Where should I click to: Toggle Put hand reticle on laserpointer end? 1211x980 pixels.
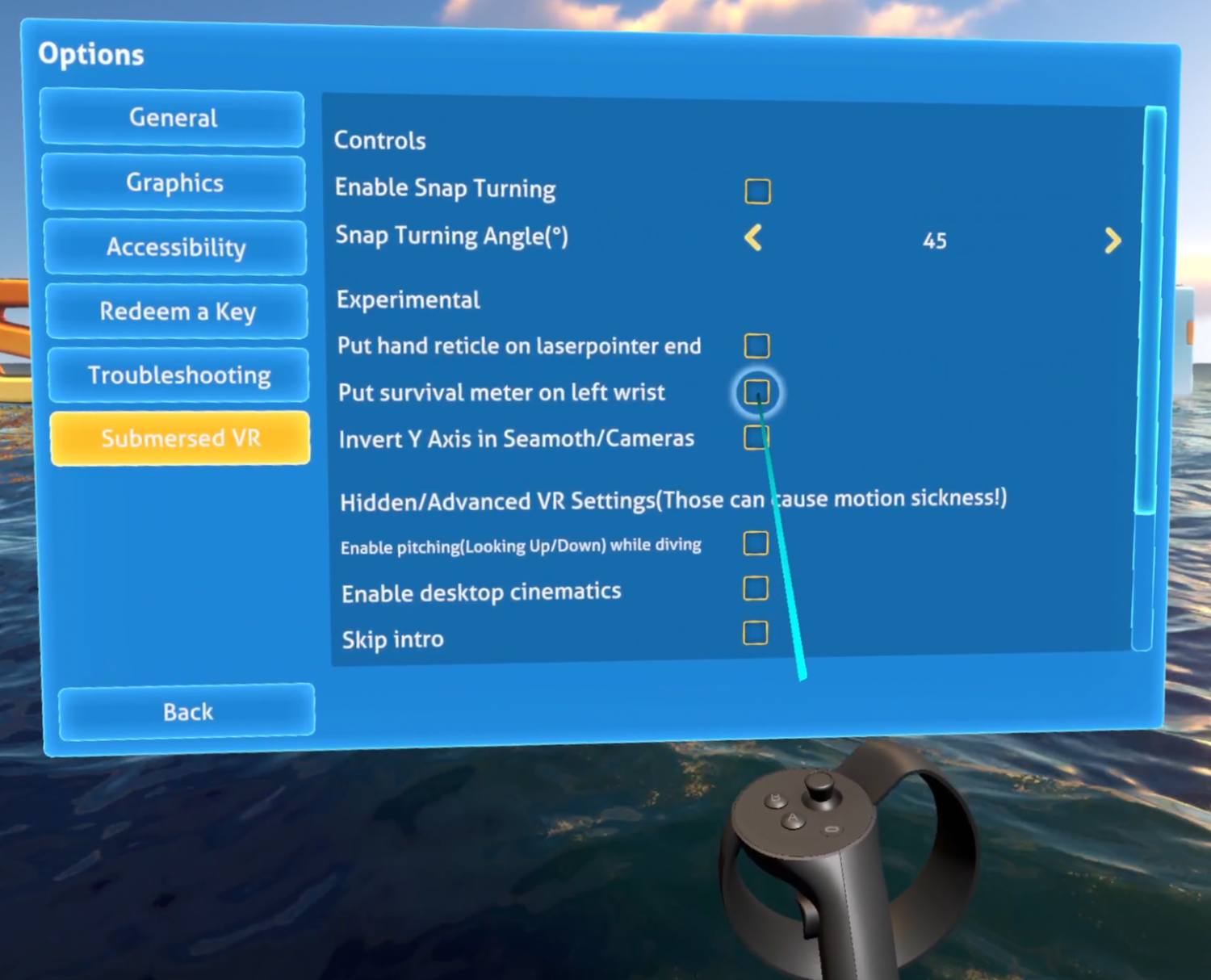coord(756,346)
